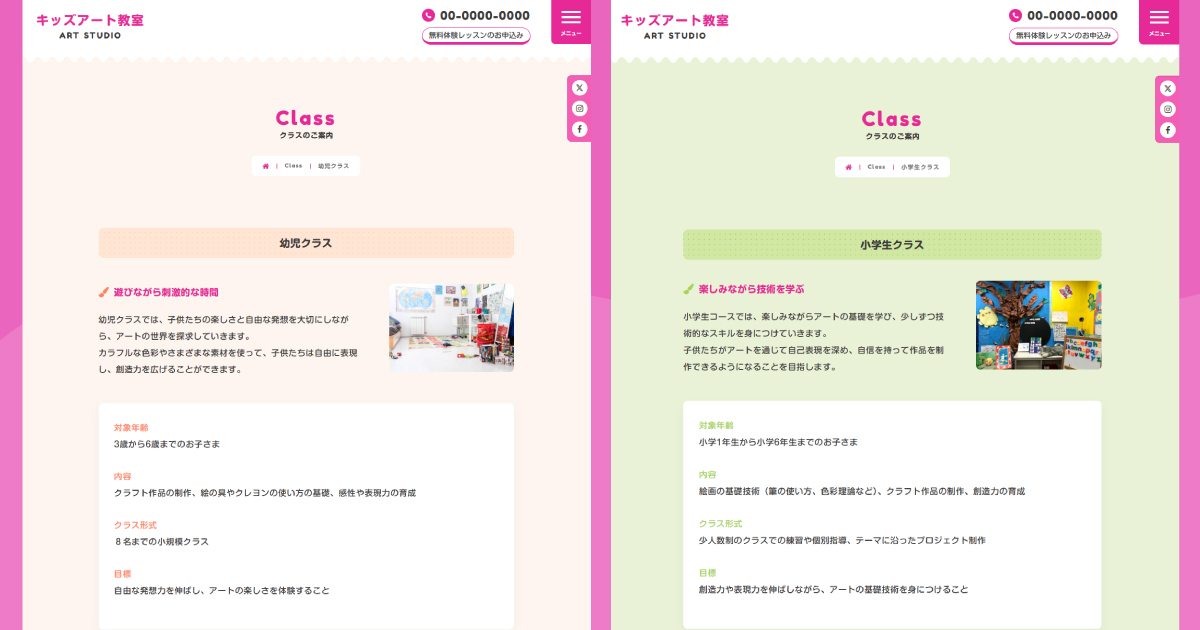The width and height of the screenshot is (1200, 630).
Task: Click the Instagram icon in the side bar
Action: (x=580, y=108)
